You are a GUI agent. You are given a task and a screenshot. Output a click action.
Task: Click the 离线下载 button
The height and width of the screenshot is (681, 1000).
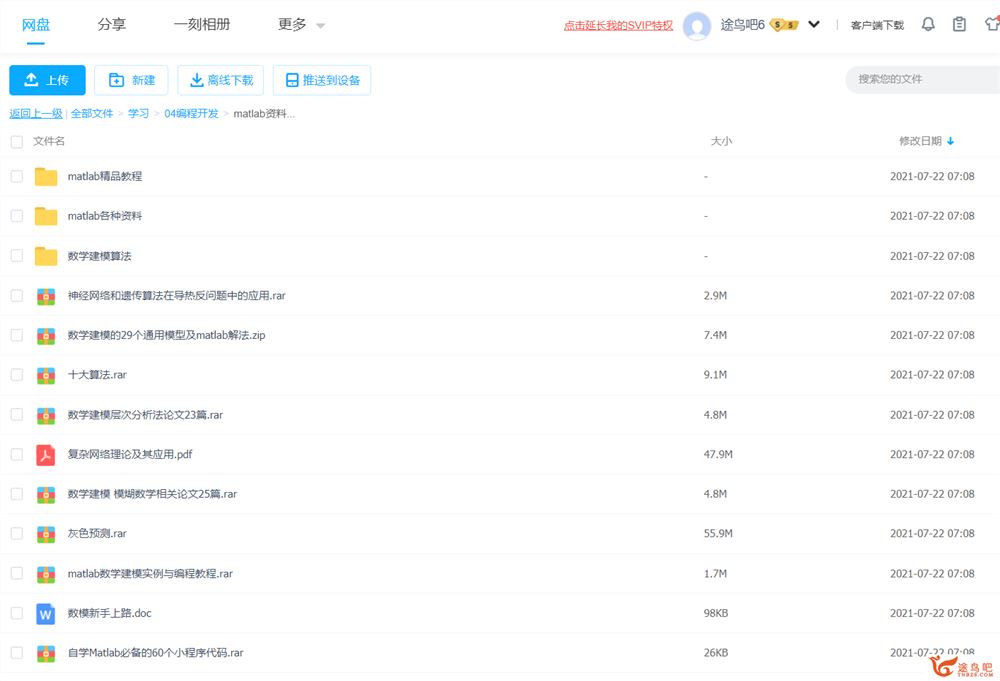pos(221,80)
